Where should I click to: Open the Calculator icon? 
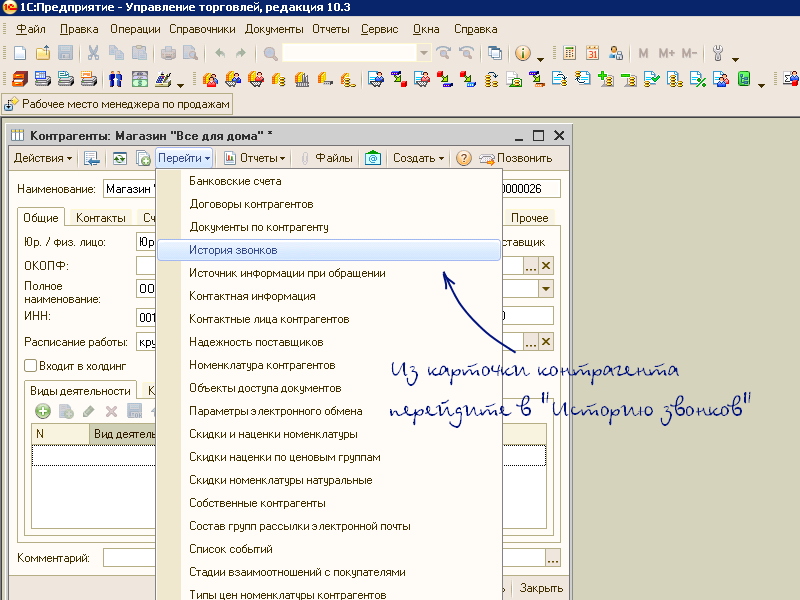tap(569, 53)
